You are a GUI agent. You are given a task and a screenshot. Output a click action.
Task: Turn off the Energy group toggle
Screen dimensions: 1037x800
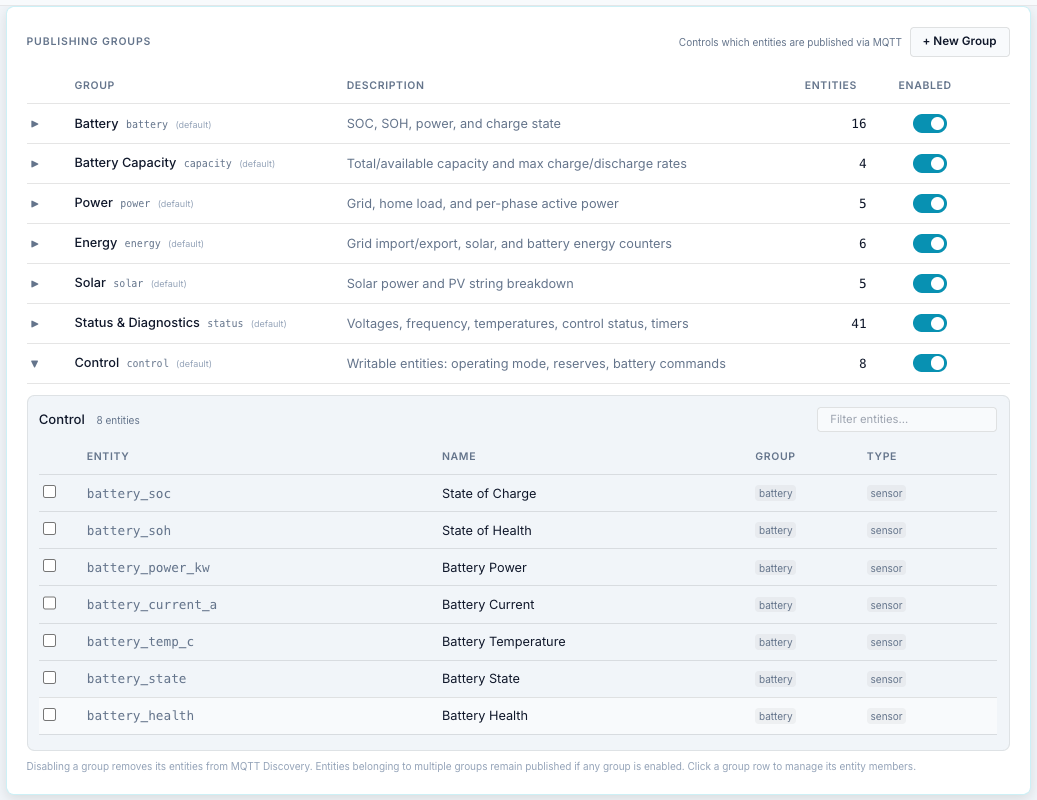coord(929,243)
